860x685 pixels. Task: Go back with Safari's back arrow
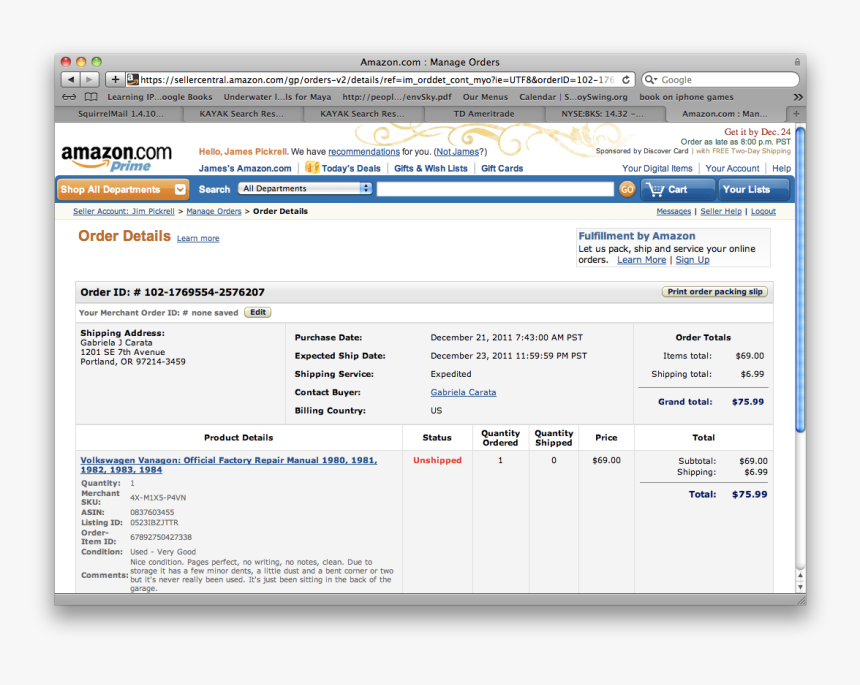pyautogui.click(x=70, y=80)
